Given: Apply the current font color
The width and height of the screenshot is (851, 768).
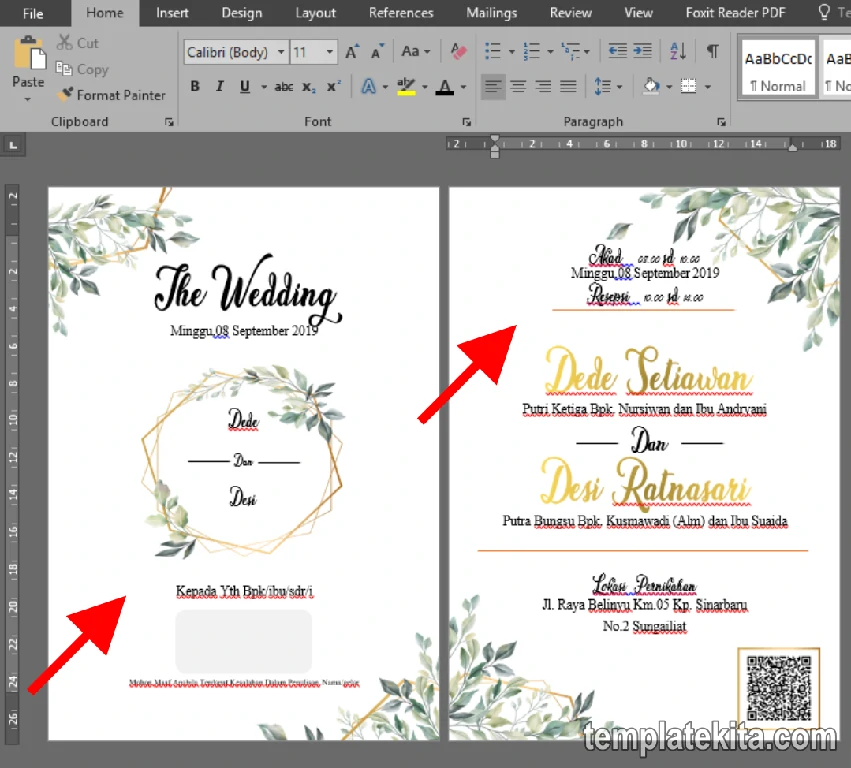Looking at the screenshot, I should [x=444, y=86].
